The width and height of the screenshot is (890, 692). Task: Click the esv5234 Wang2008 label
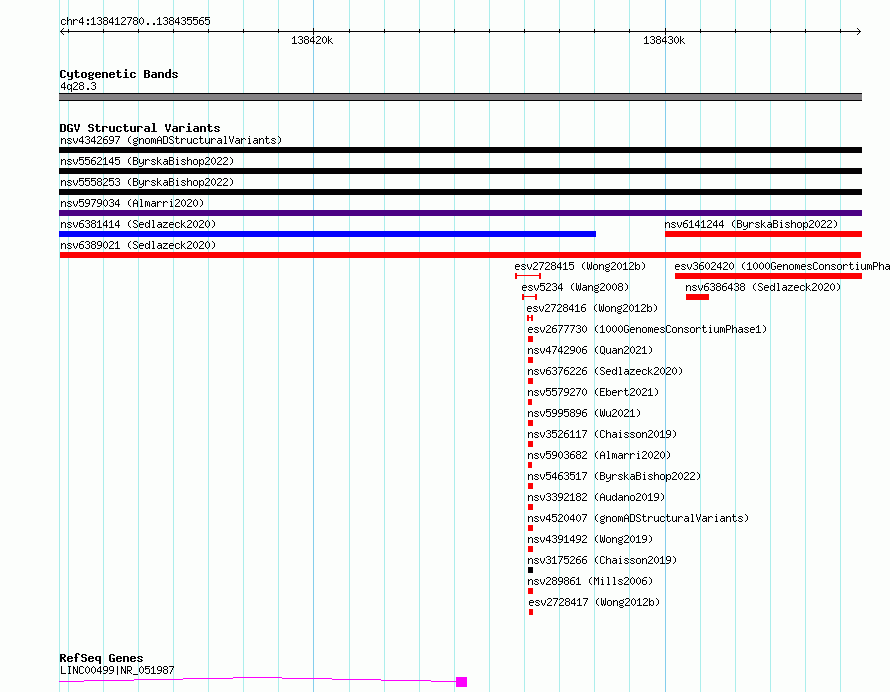[575, 287]
